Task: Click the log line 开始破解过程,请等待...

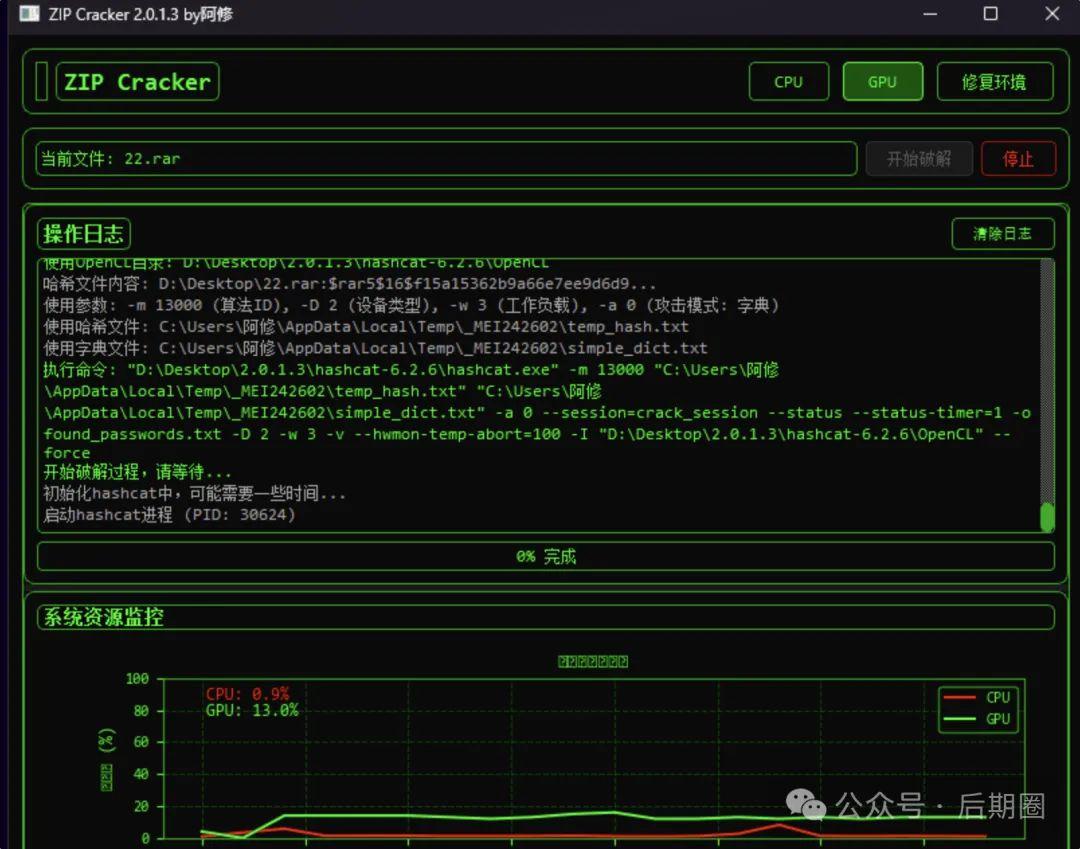Action: pos(137,472)
